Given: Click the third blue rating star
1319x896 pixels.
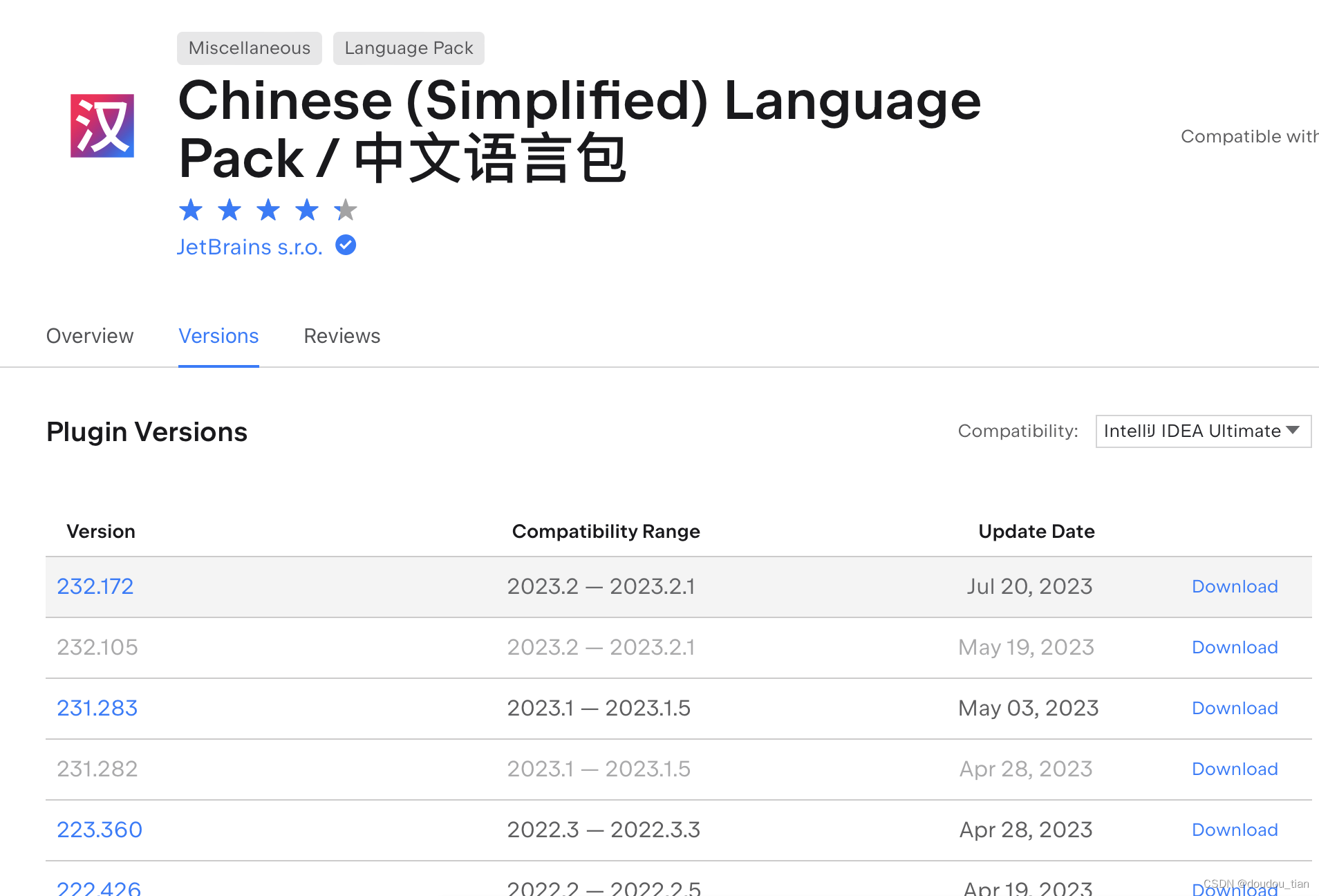Looking at the screenshot, I should click(268, 209).
